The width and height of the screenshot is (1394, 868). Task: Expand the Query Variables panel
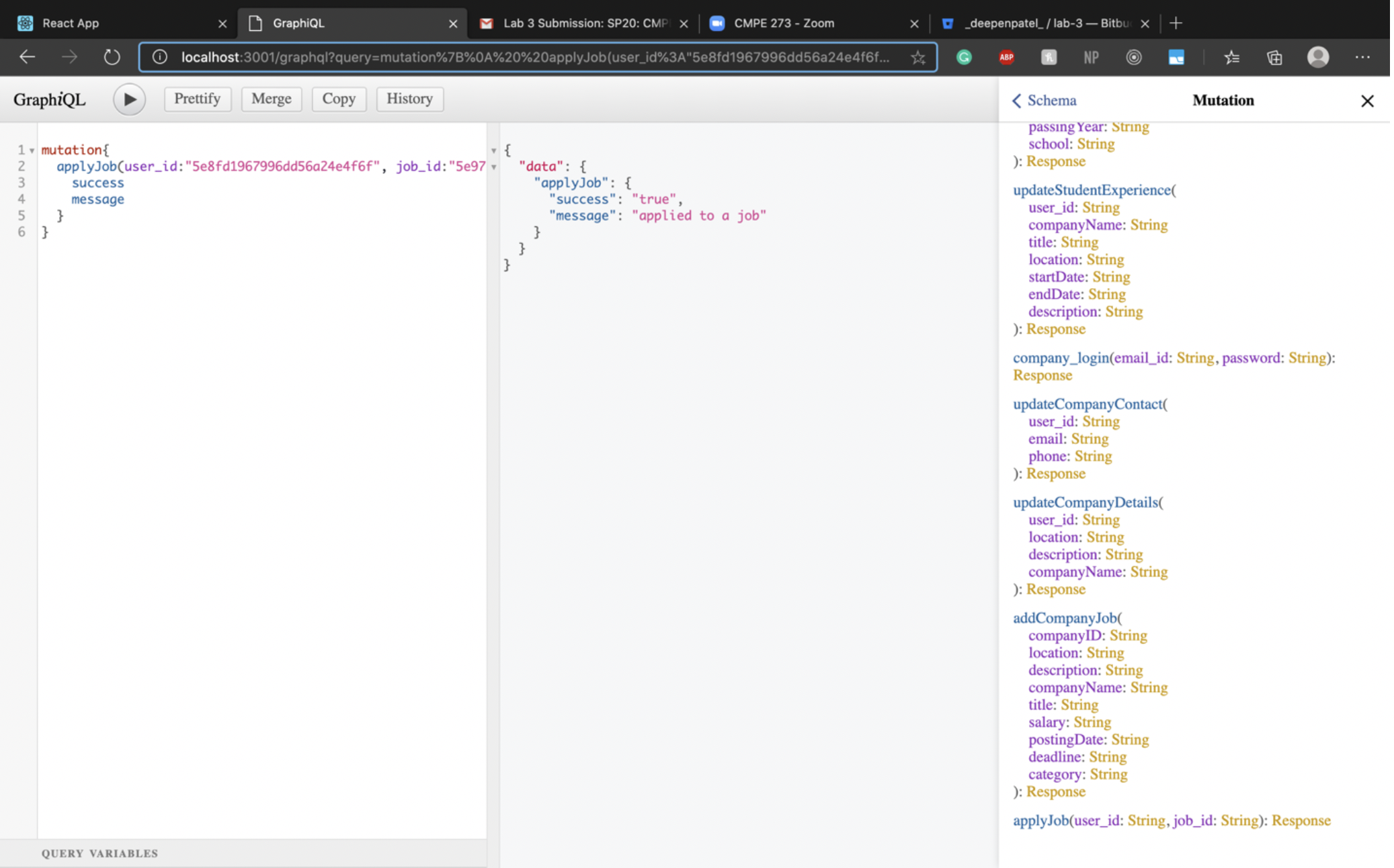[99, 853]
